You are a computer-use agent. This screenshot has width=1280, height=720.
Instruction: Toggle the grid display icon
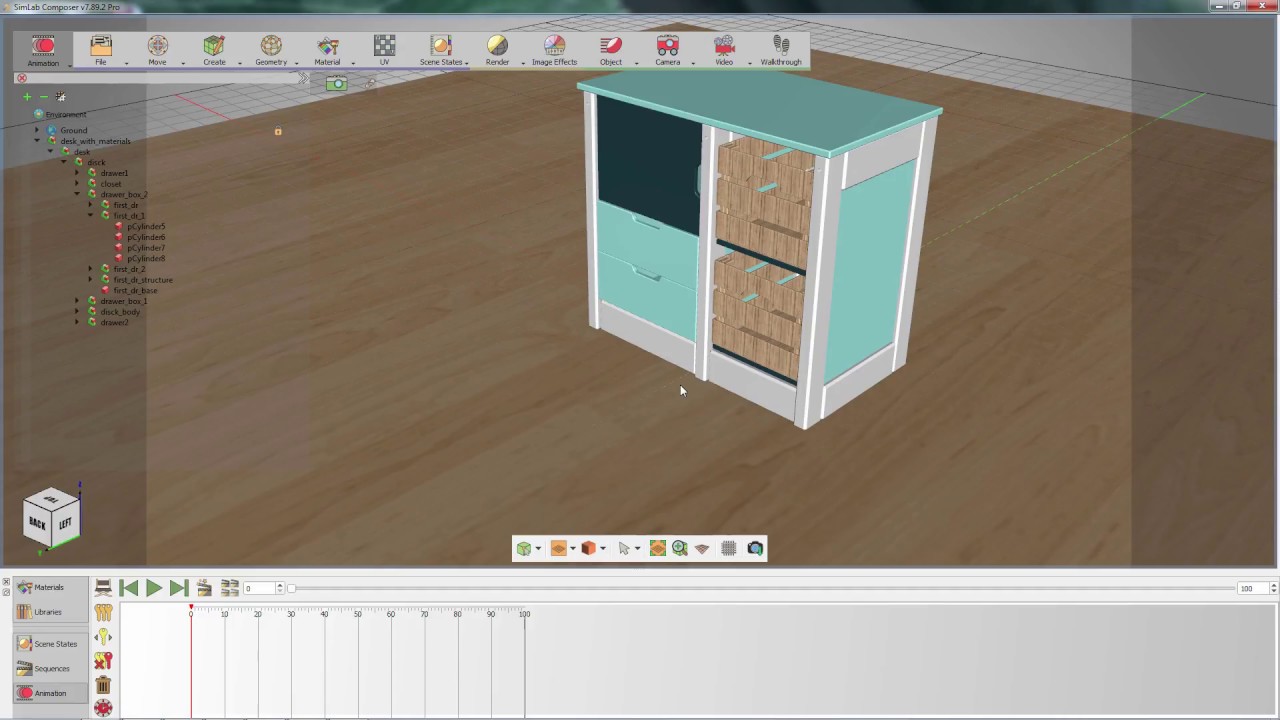coord(728,548)
